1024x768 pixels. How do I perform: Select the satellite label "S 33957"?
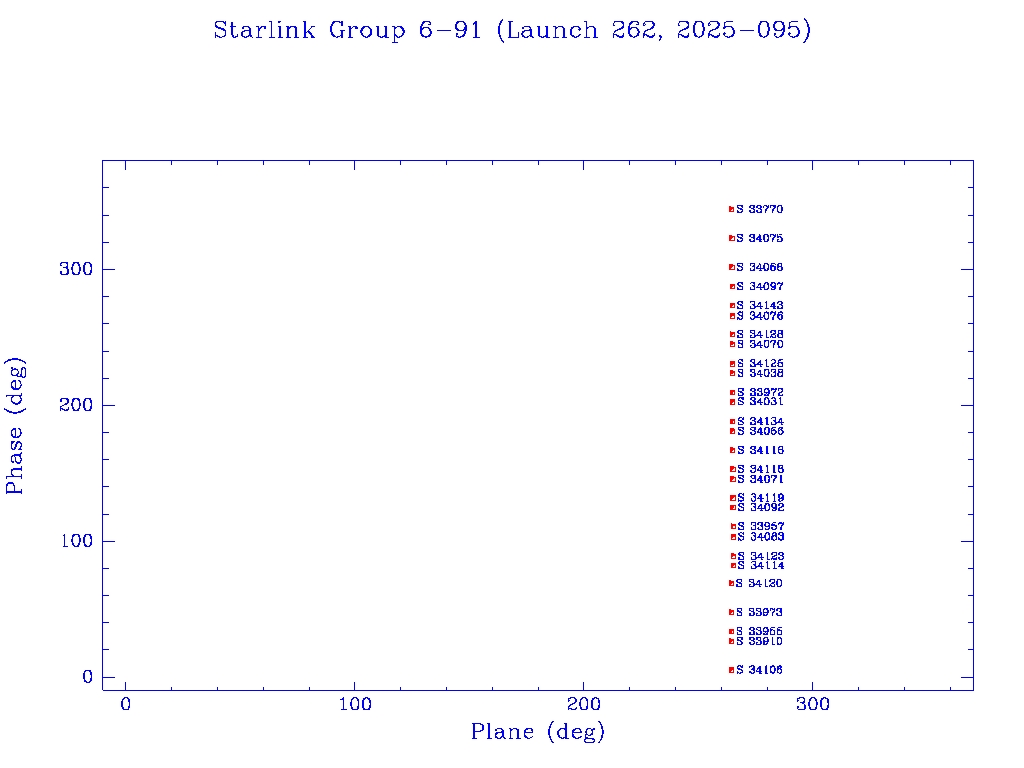tap(761, 526)
